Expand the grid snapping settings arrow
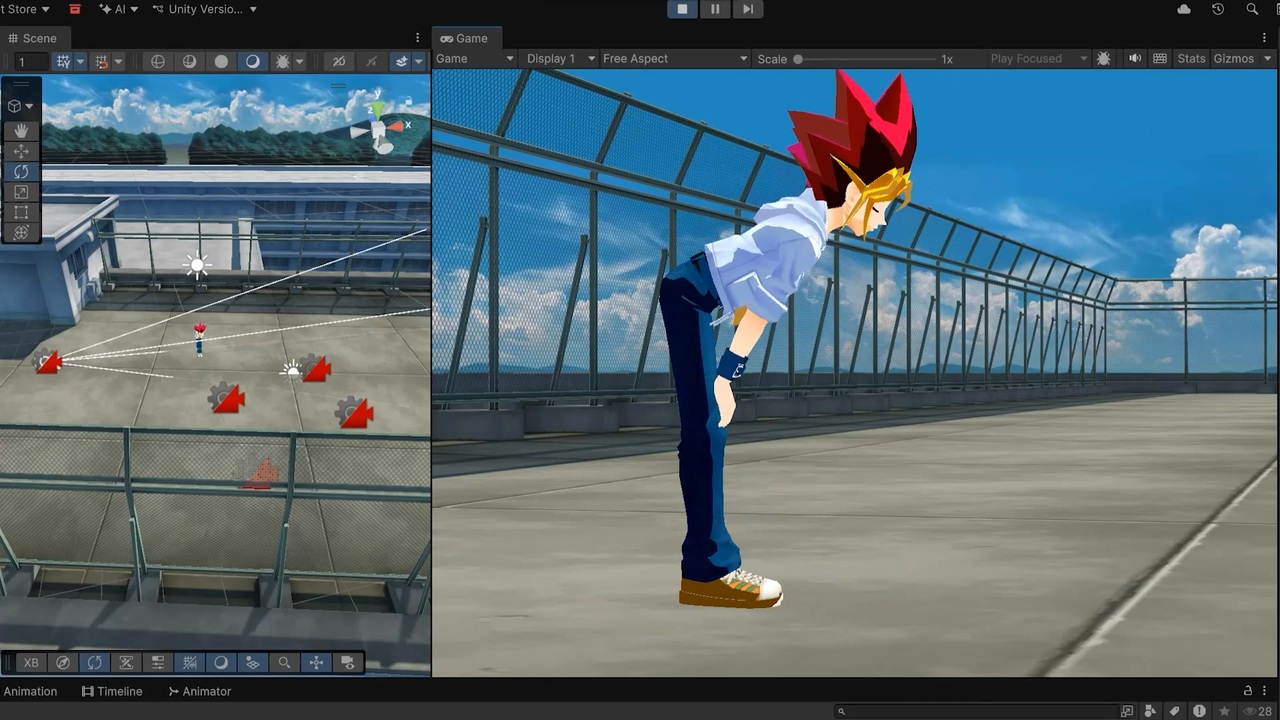Image resolution: width=1280 pixels, height=720 pixels. tap(81, 61)
